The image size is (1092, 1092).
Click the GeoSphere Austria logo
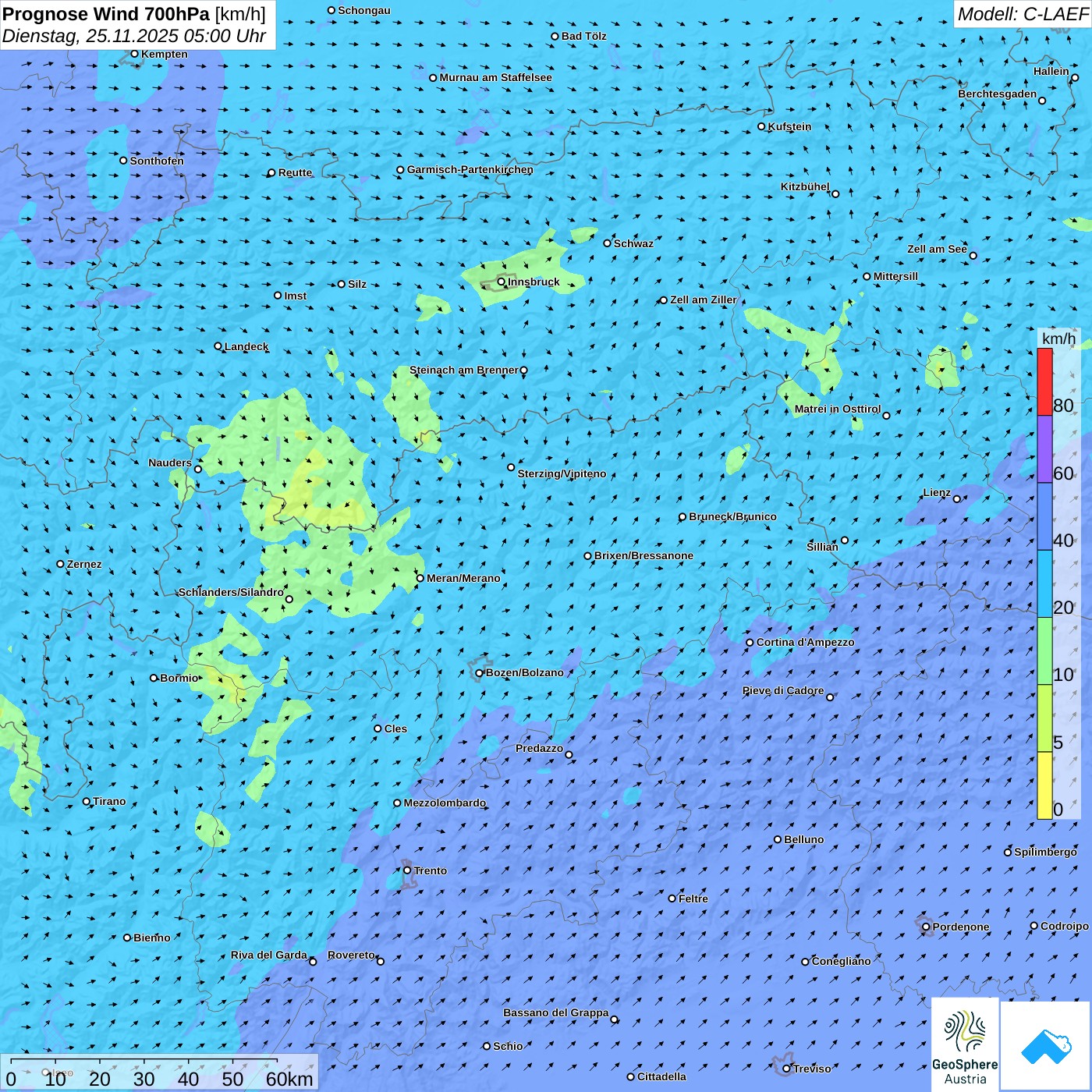coord(965,1045)
